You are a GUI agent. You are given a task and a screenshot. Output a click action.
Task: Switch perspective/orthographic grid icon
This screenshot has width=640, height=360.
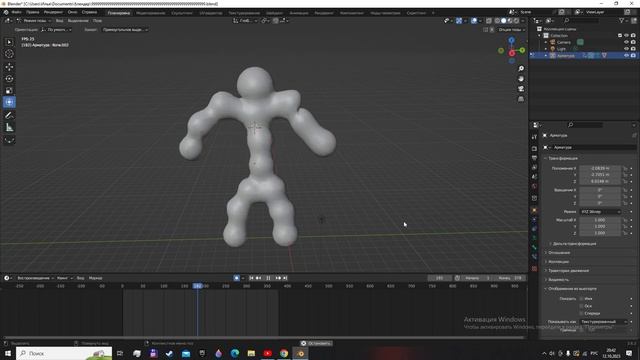click(x=521, y=99)
